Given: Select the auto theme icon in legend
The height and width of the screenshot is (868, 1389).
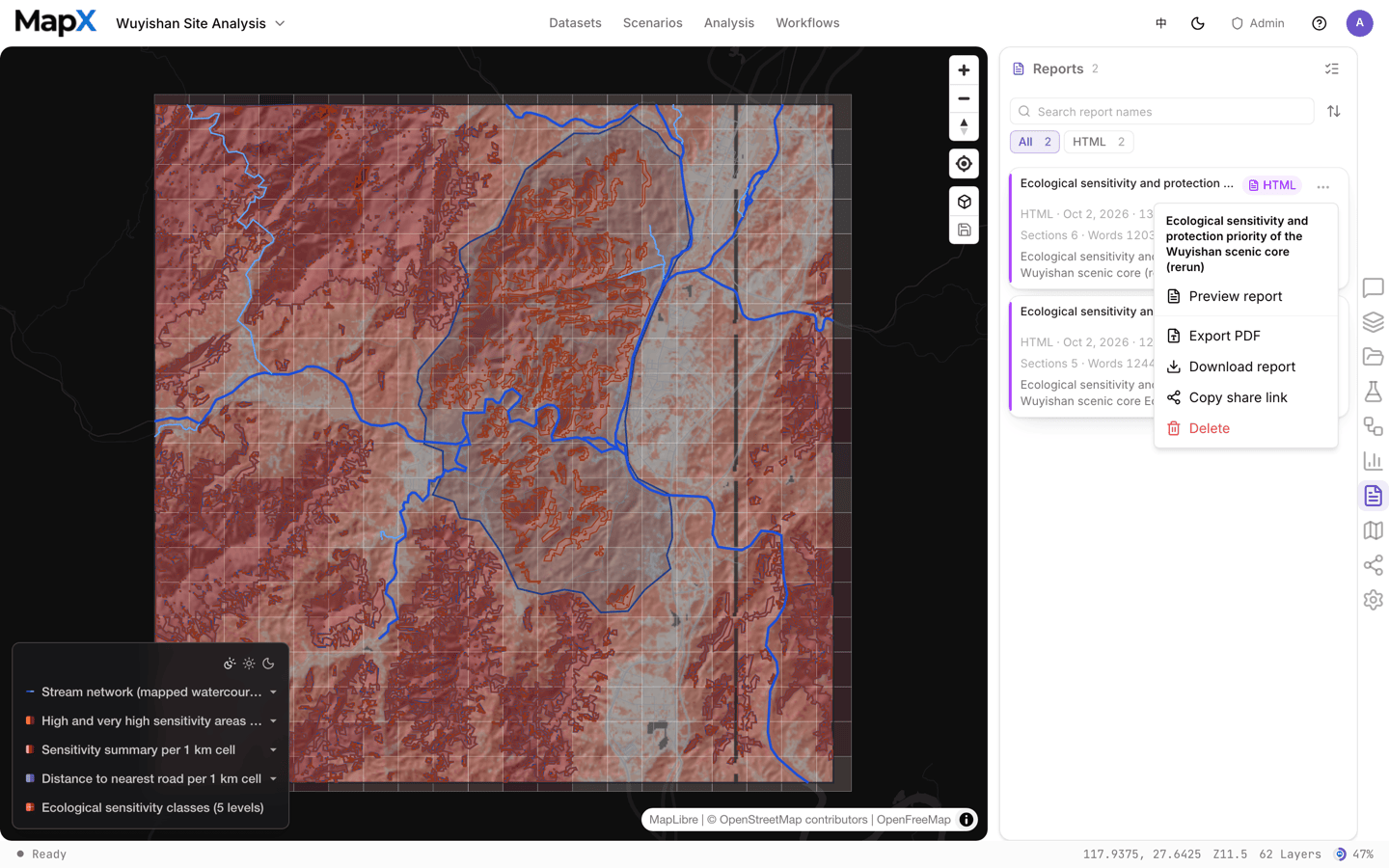Looking at the screenshot, I should (x=230, y=664).
